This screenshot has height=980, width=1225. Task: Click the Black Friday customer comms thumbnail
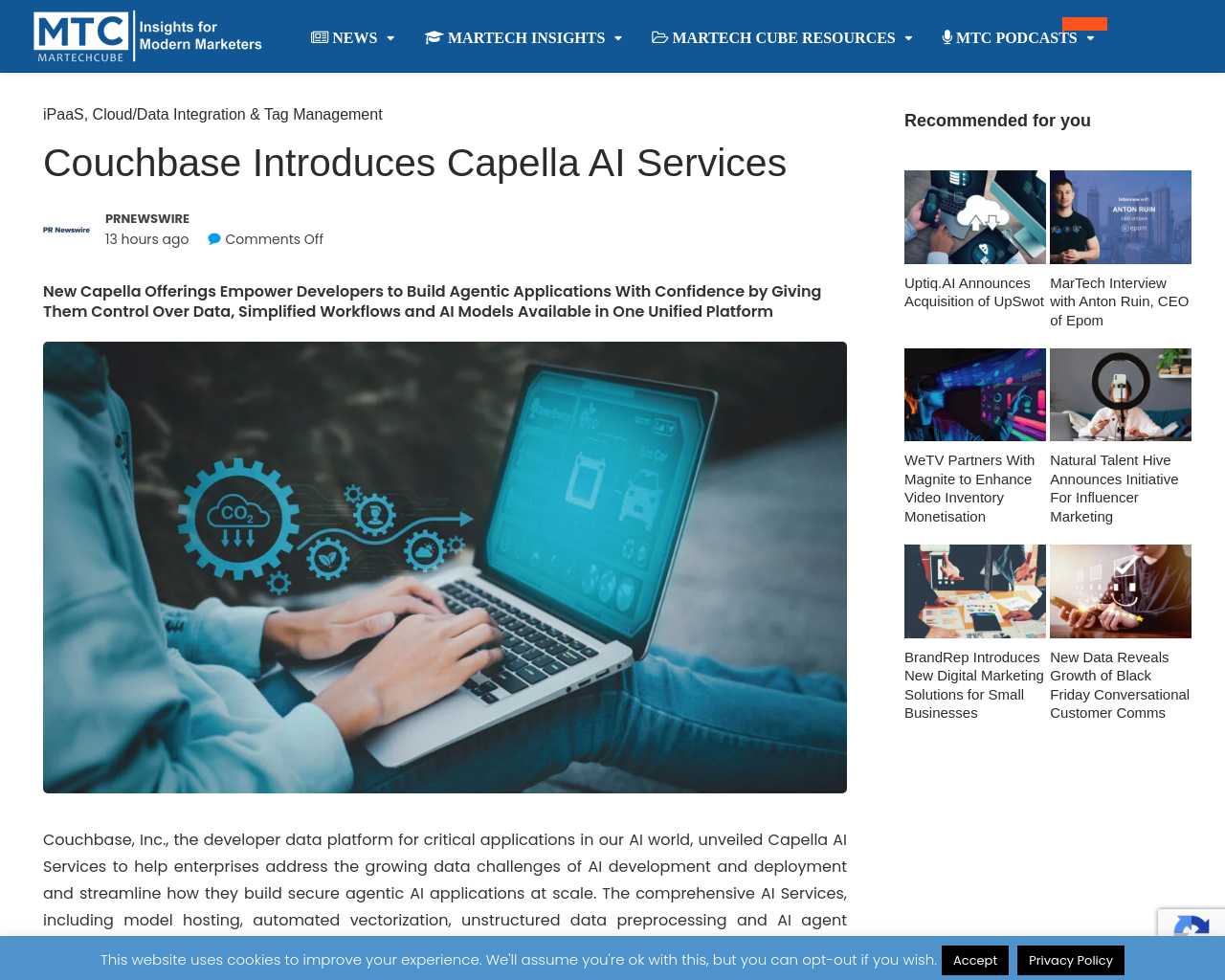[1121, 591]
